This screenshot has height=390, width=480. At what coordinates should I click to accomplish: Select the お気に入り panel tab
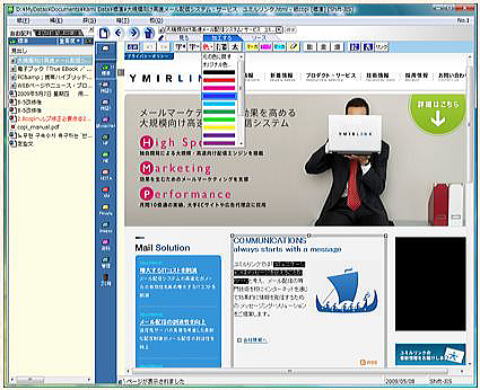pos(21,33)
